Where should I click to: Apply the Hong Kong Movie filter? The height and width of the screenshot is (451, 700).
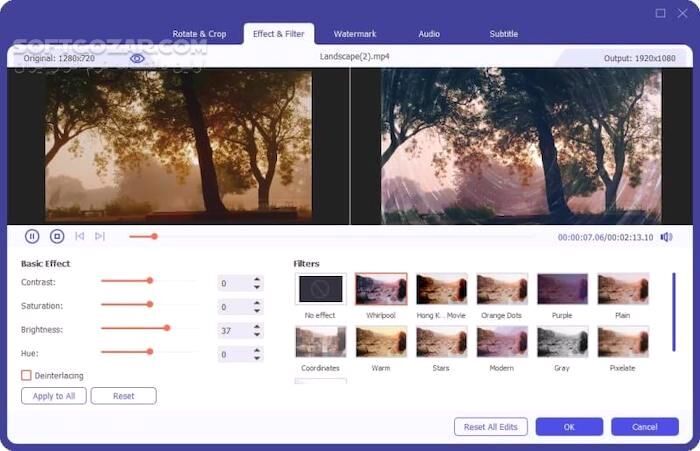[x=442, y=289]
